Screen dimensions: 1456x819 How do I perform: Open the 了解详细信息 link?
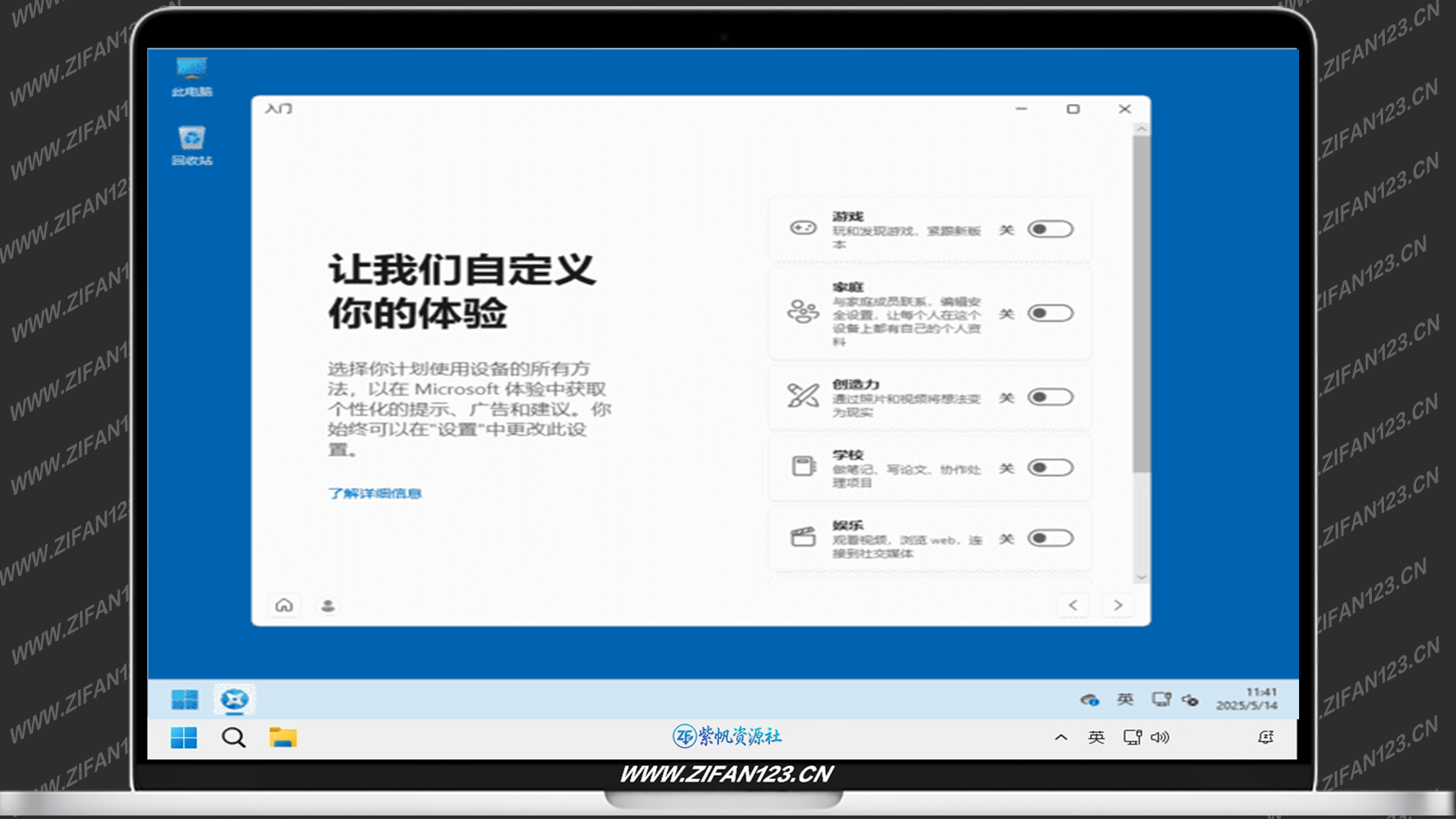tap(374, 493)
